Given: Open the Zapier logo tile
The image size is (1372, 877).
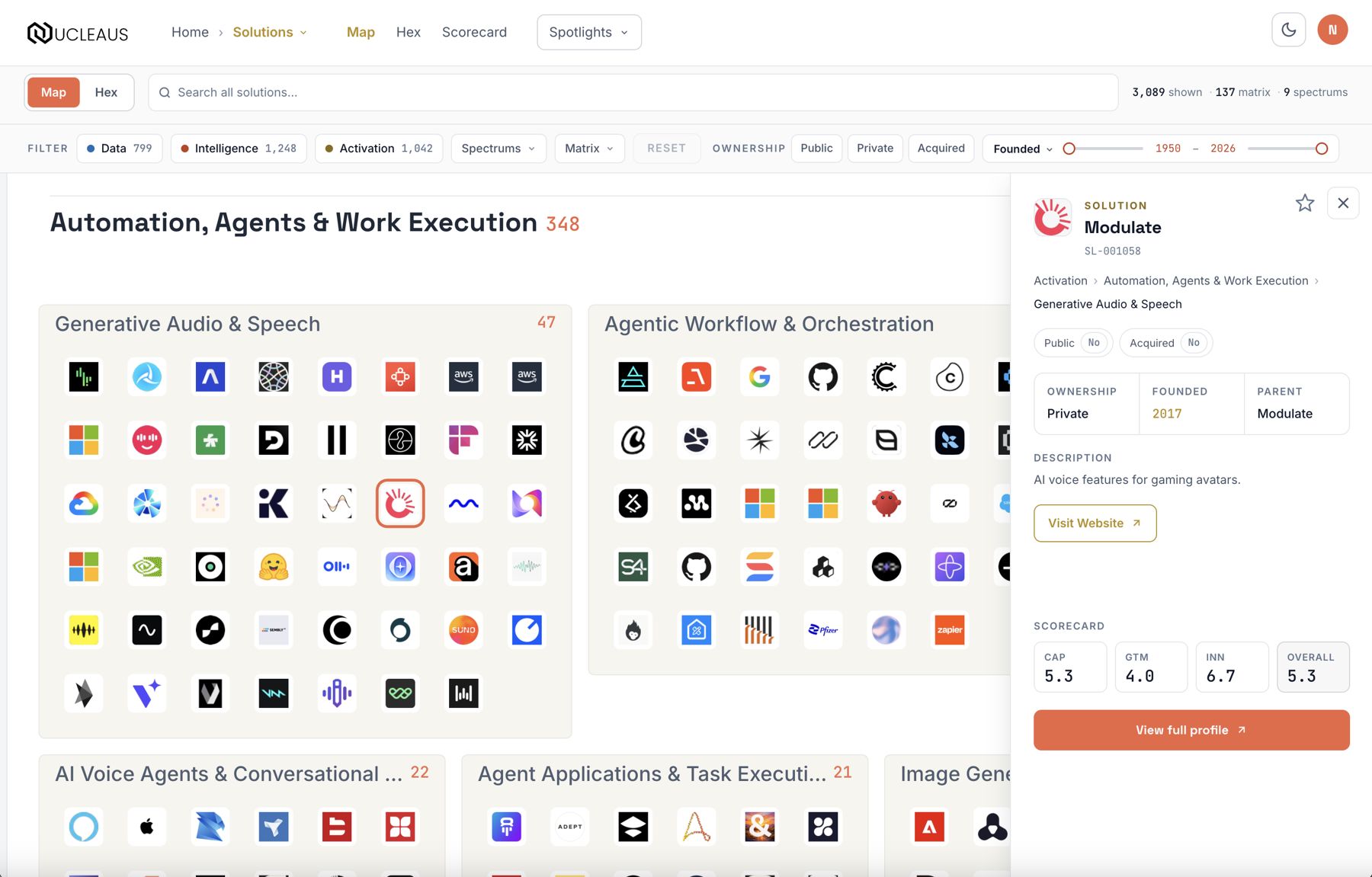Looking at the screenshot, I should tap(950, 629).
